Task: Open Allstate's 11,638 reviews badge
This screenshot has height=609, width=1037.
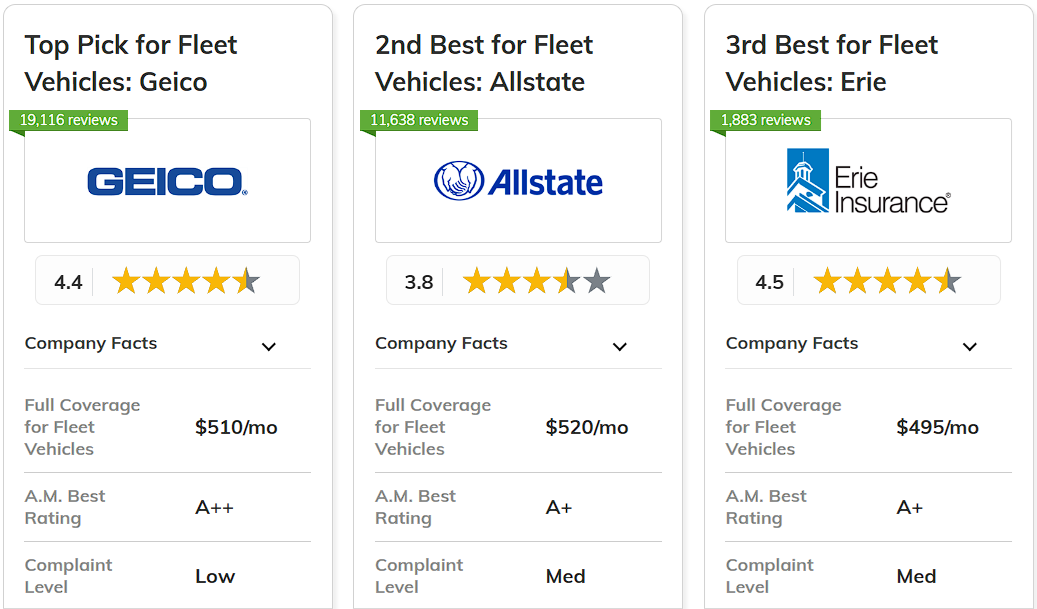Action: coord(419,120)
